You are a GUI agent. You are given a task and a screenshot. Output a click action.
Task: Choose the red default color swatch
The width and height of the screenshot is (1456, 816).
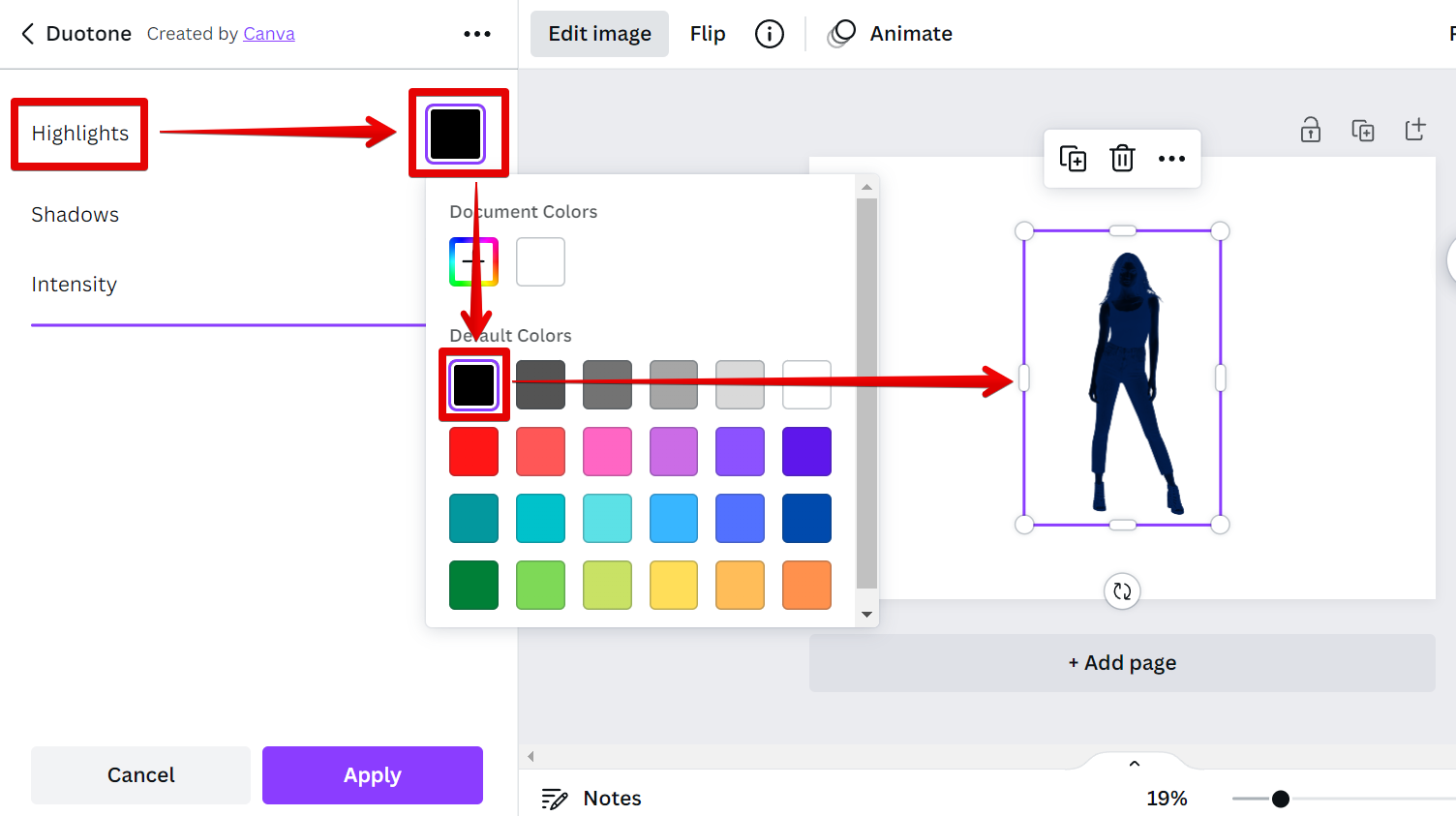click(473, 452)
